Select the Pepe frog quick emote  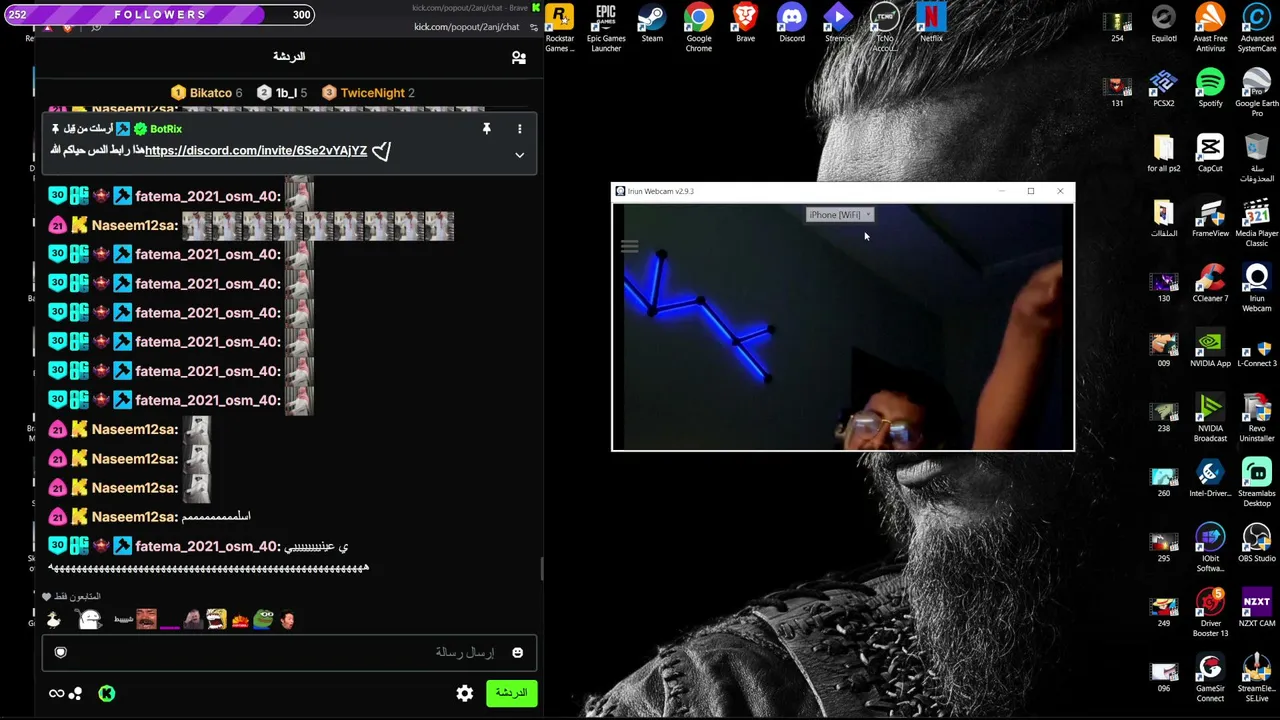point(263,620)
